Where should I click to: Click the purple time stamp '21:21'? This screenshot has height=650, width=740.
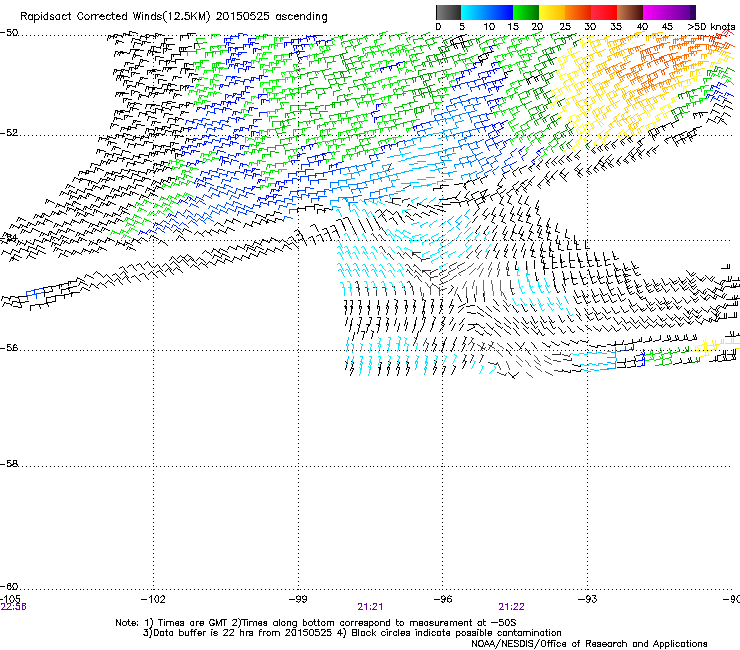(370, 607)
